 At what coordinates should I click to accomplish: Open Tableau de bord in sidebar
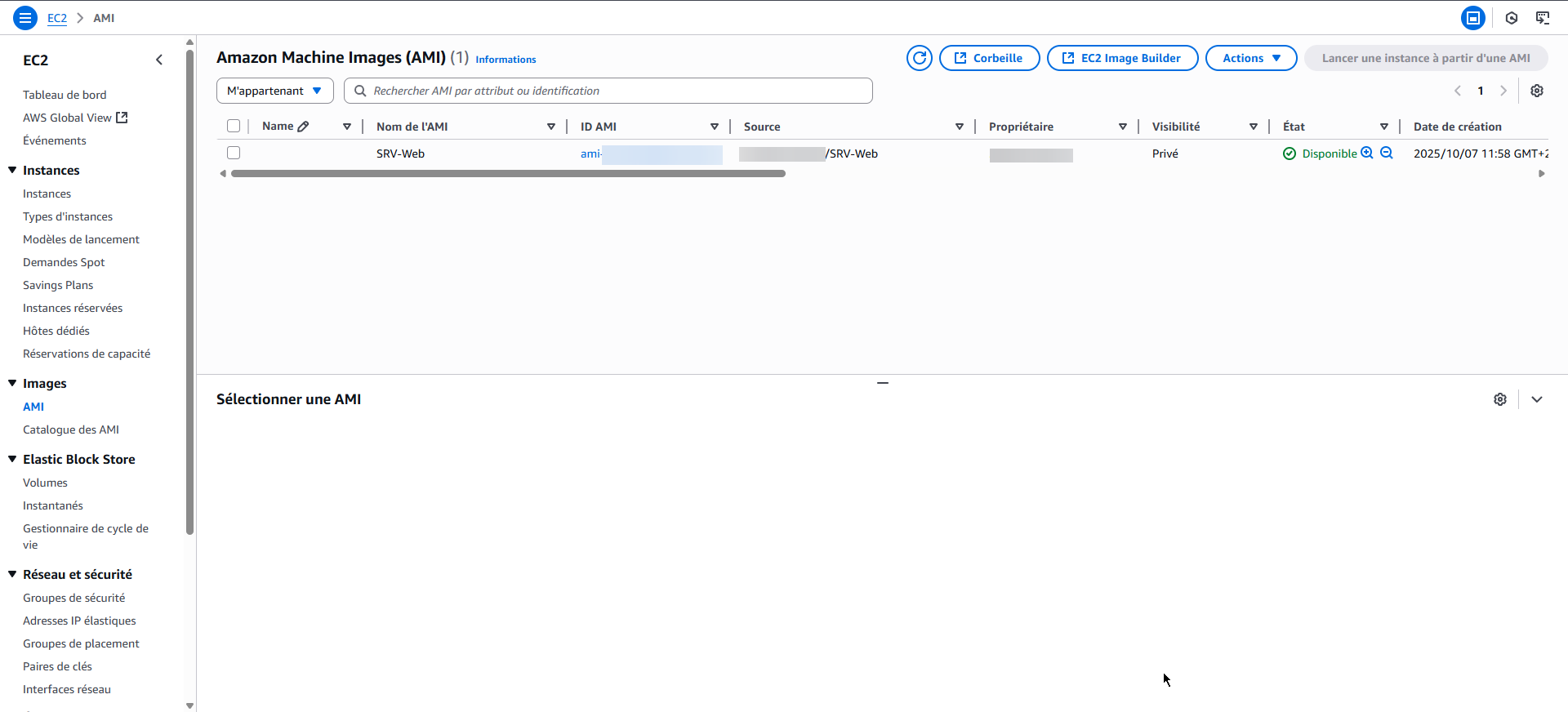pos(65,95)
